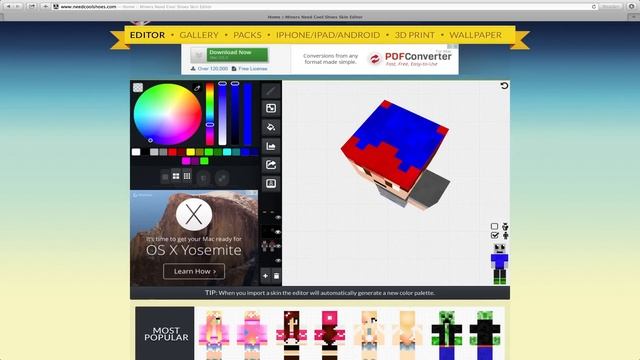The width and height of the screenshot is (640, 360).
Task: Toggle the head part in skin preview
Action: (x=500, y=248)
